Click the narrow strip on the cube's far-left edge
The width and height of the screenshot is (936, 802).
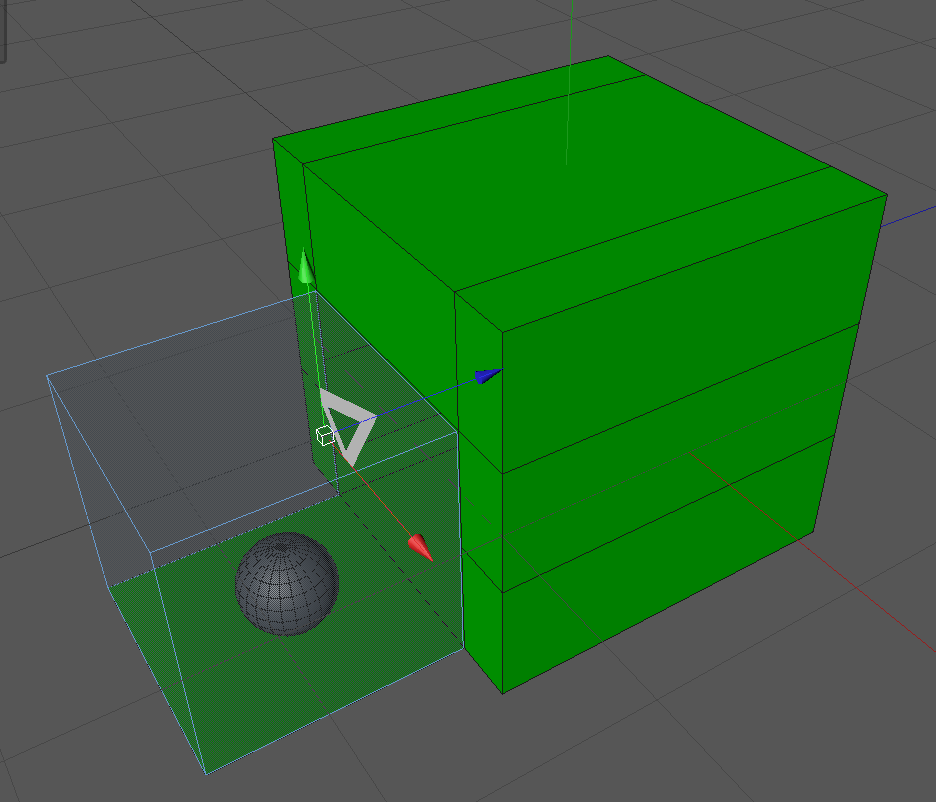pyautogui.click(x=288, y=200)
